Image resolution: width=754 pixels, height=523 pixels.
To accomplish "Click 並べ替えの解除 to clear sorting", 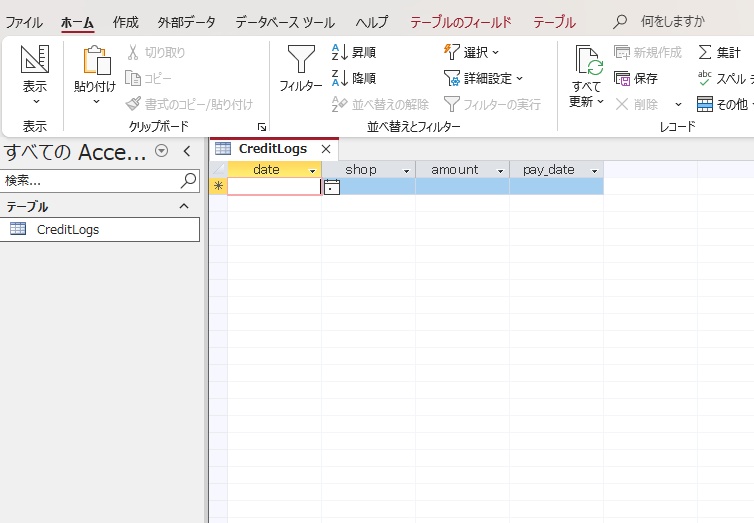I will pyautogui.click(x=380, y=104).
